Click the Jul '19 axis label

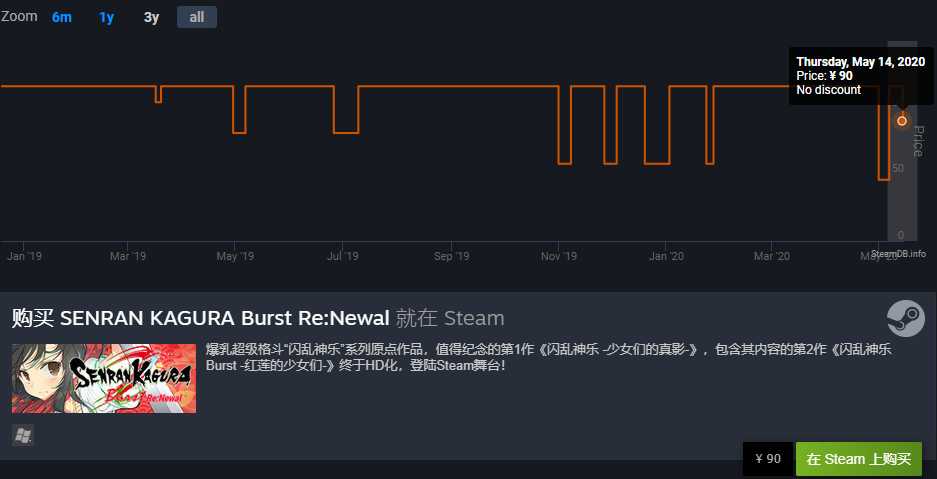[343, 256]
